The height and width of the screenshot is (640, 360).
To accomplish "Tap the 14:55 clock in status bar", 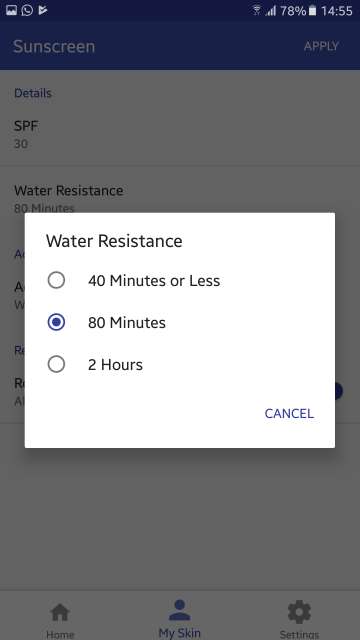I will pos(336,11).
